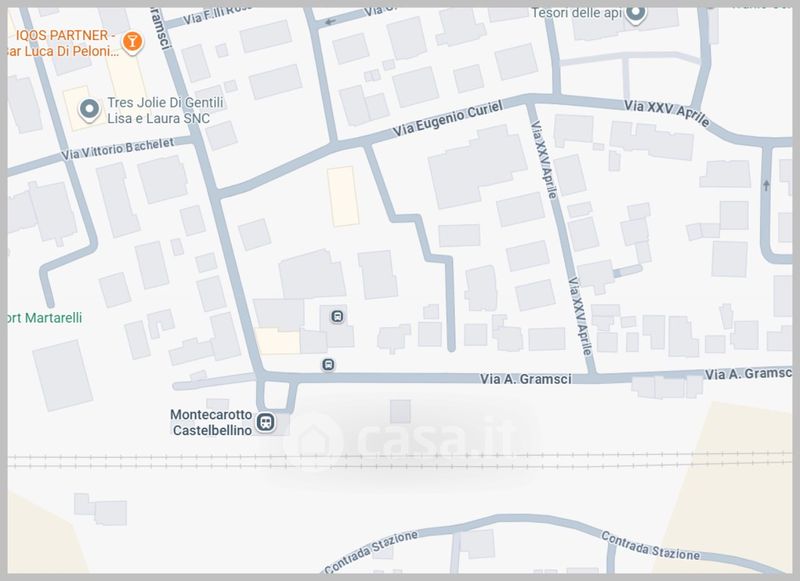Click the bus stop icon beside the grey buildings
This screenshot has width=800, height=581.
tap(338, 317)
